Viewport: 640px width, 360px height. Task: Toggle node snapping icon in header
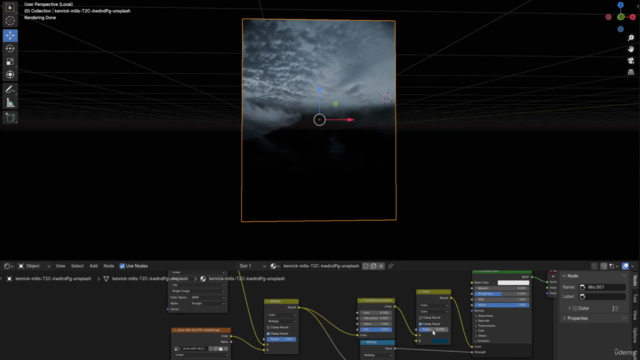click(604, 266)
